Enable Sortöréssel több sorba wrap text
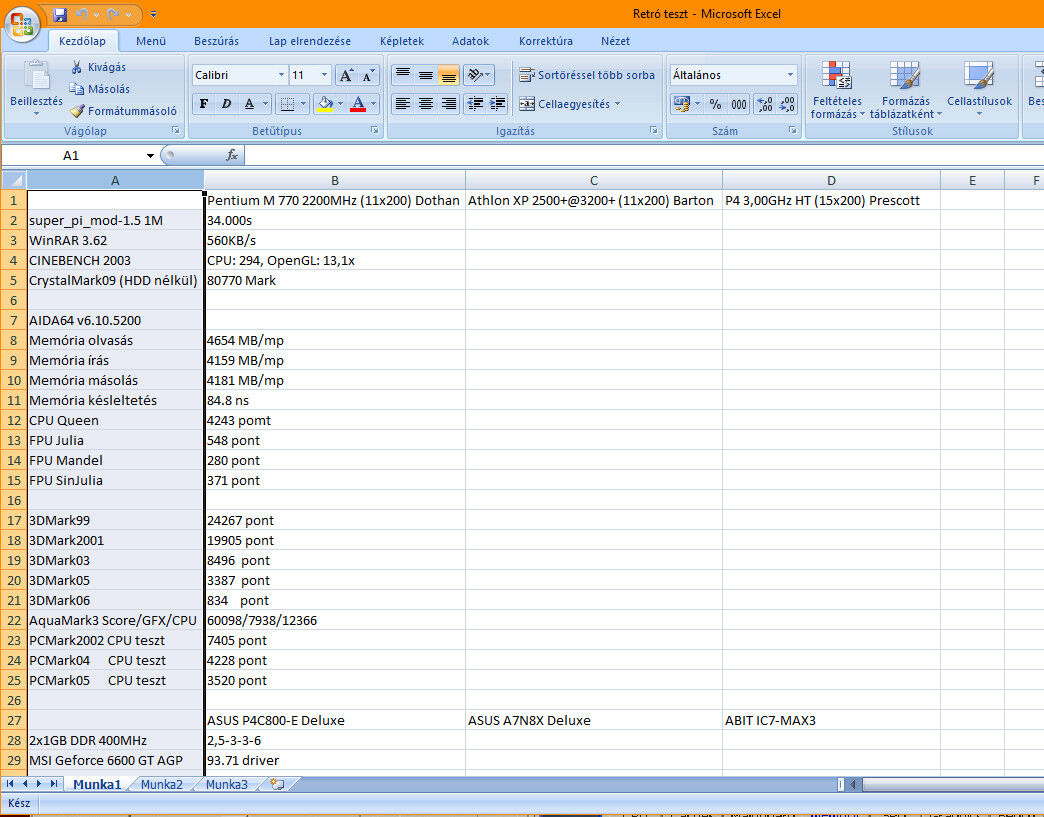1044x817 pixels. point(587,75)
